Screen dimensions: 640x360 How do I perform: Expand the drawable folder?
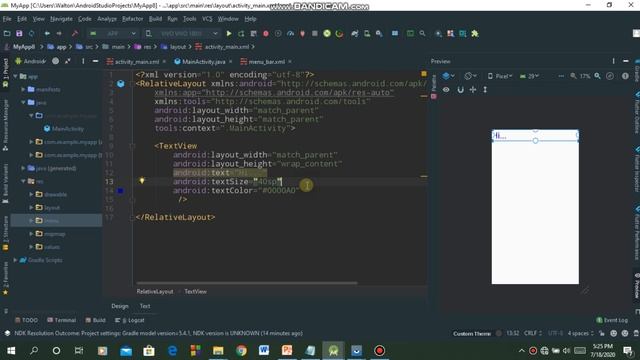[31, 194]
